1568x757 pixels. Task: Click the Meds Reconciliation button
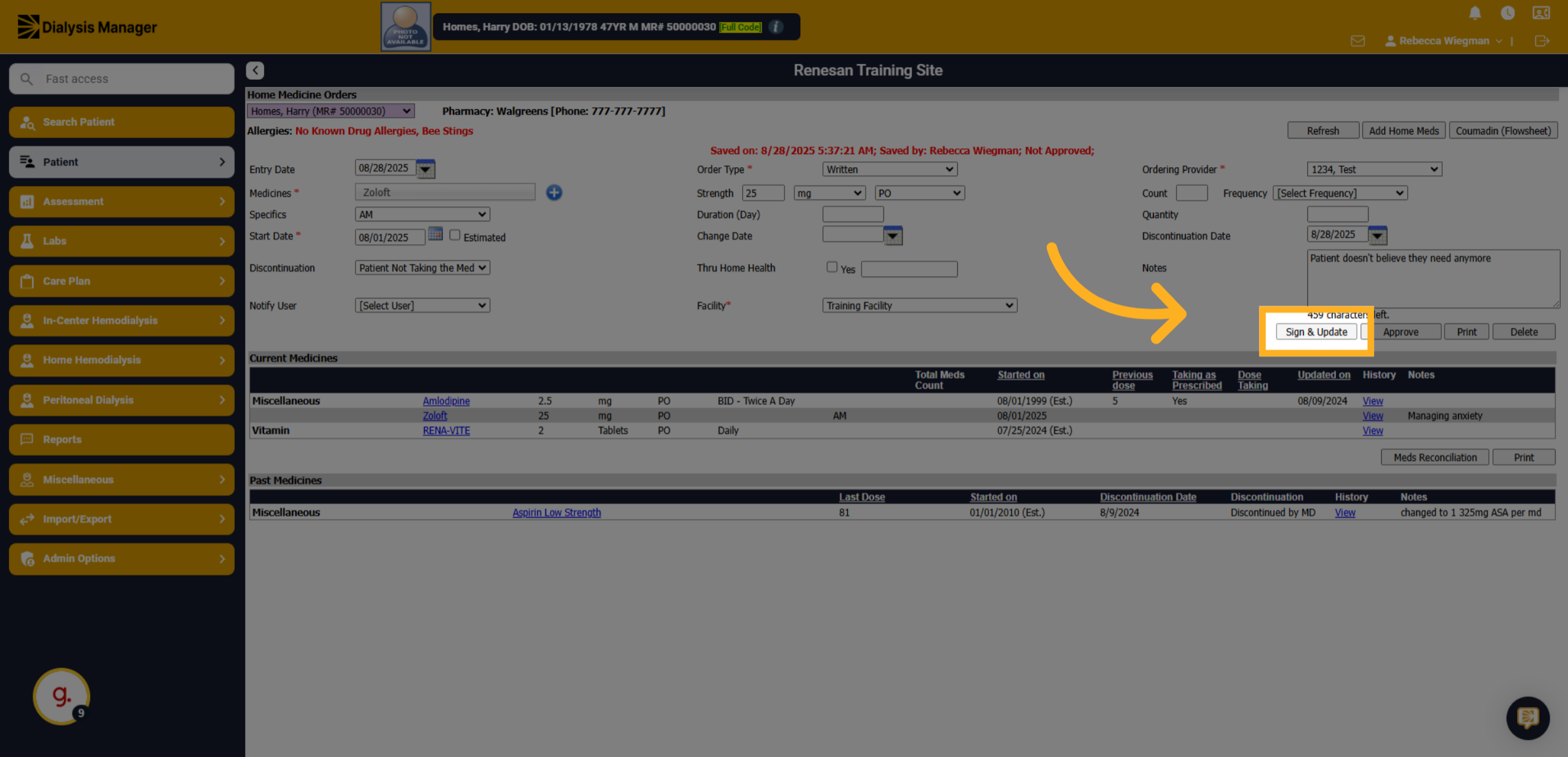pos(1435,457)
